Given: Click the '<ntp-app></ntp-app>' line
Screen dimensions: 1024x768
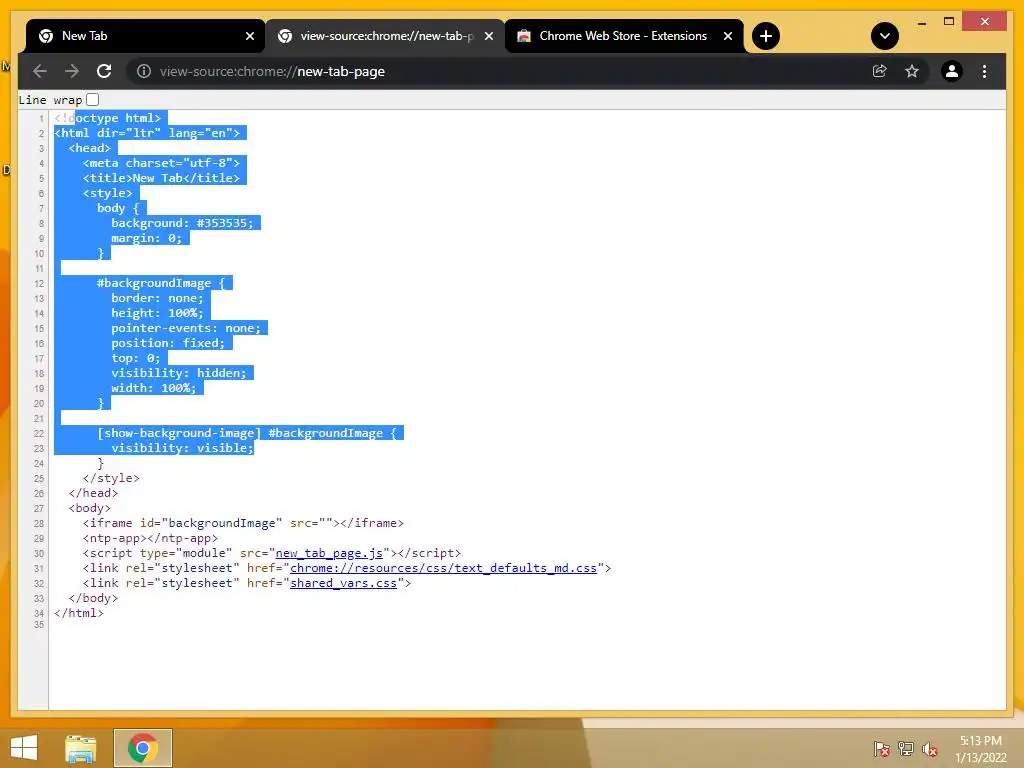Looking at the screenshot, I should tap(150, 538).
